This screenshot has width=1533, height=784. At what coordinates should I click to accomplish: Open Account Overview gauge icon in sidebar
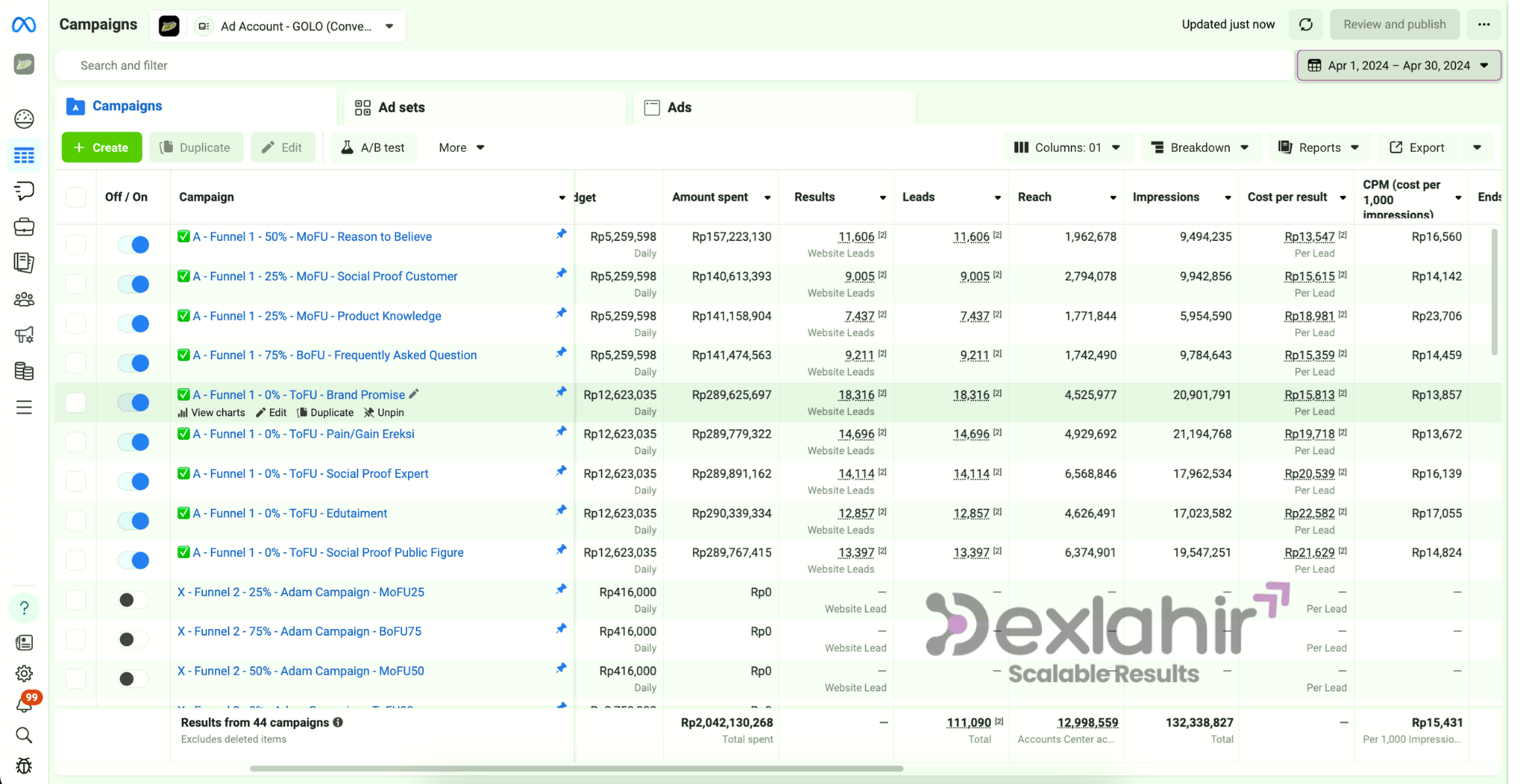click(24, 119)
